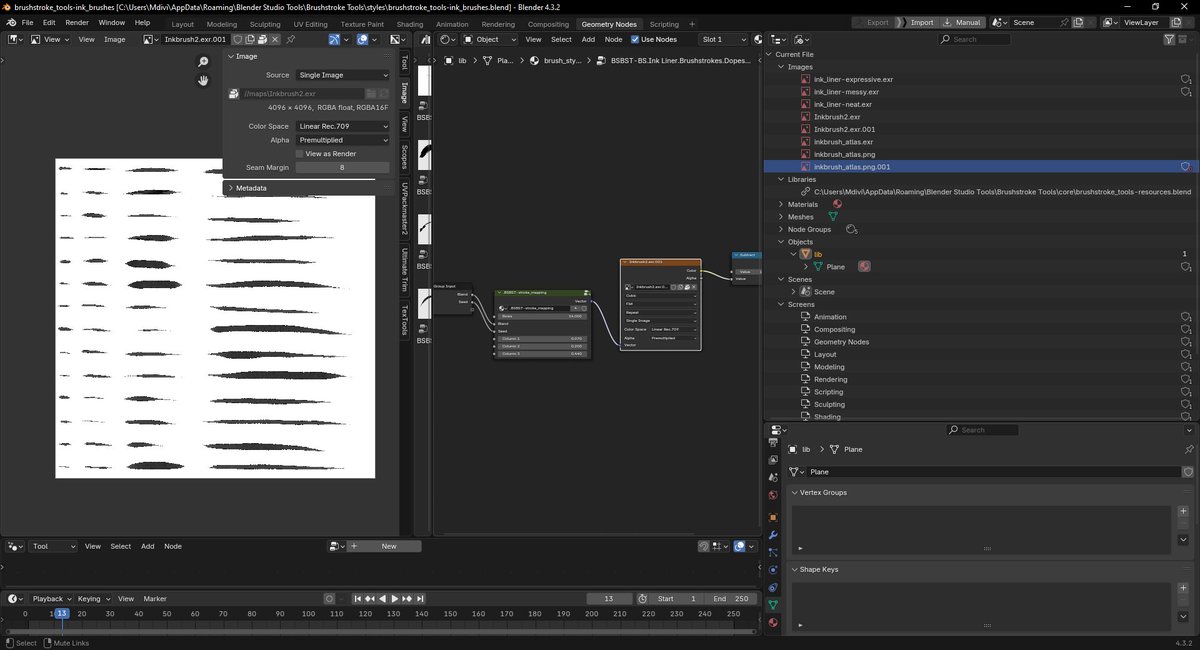Toggle overlays button in image editor header
1200x650 pixels.
pyautogui.click(x=363, y=39)
